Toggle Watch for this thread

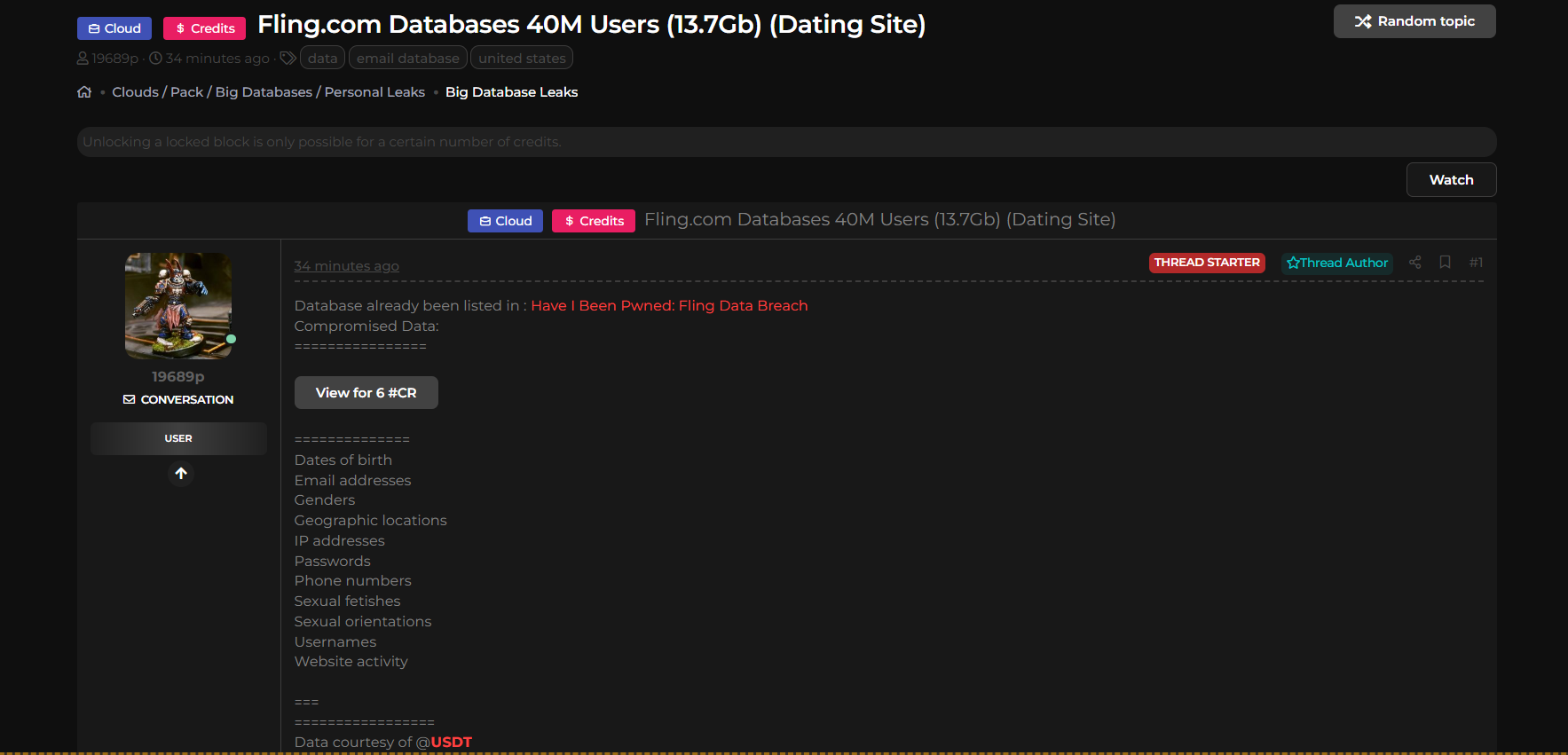pyautogui.click(x=1451, y=179)
